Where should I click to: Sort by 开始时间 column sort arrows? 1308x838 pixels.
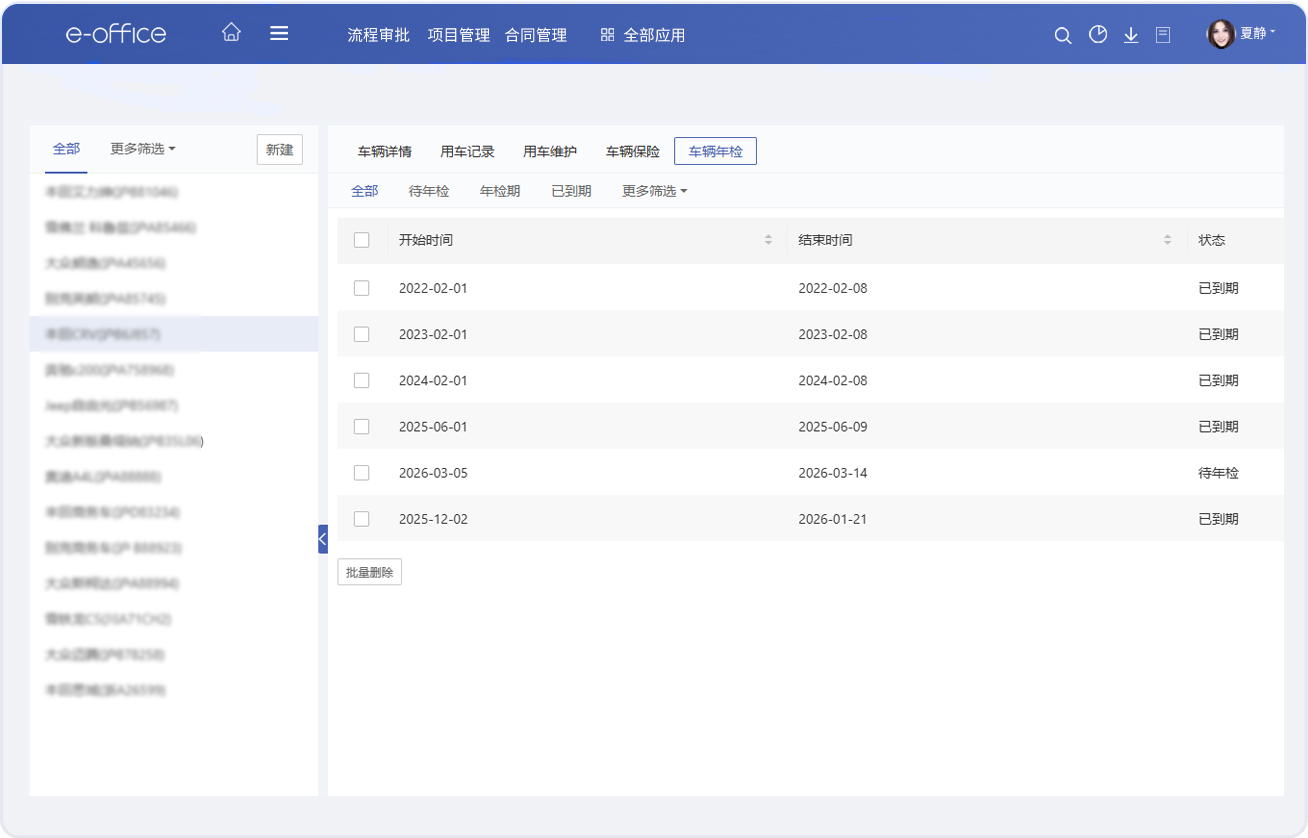[768, 240]
